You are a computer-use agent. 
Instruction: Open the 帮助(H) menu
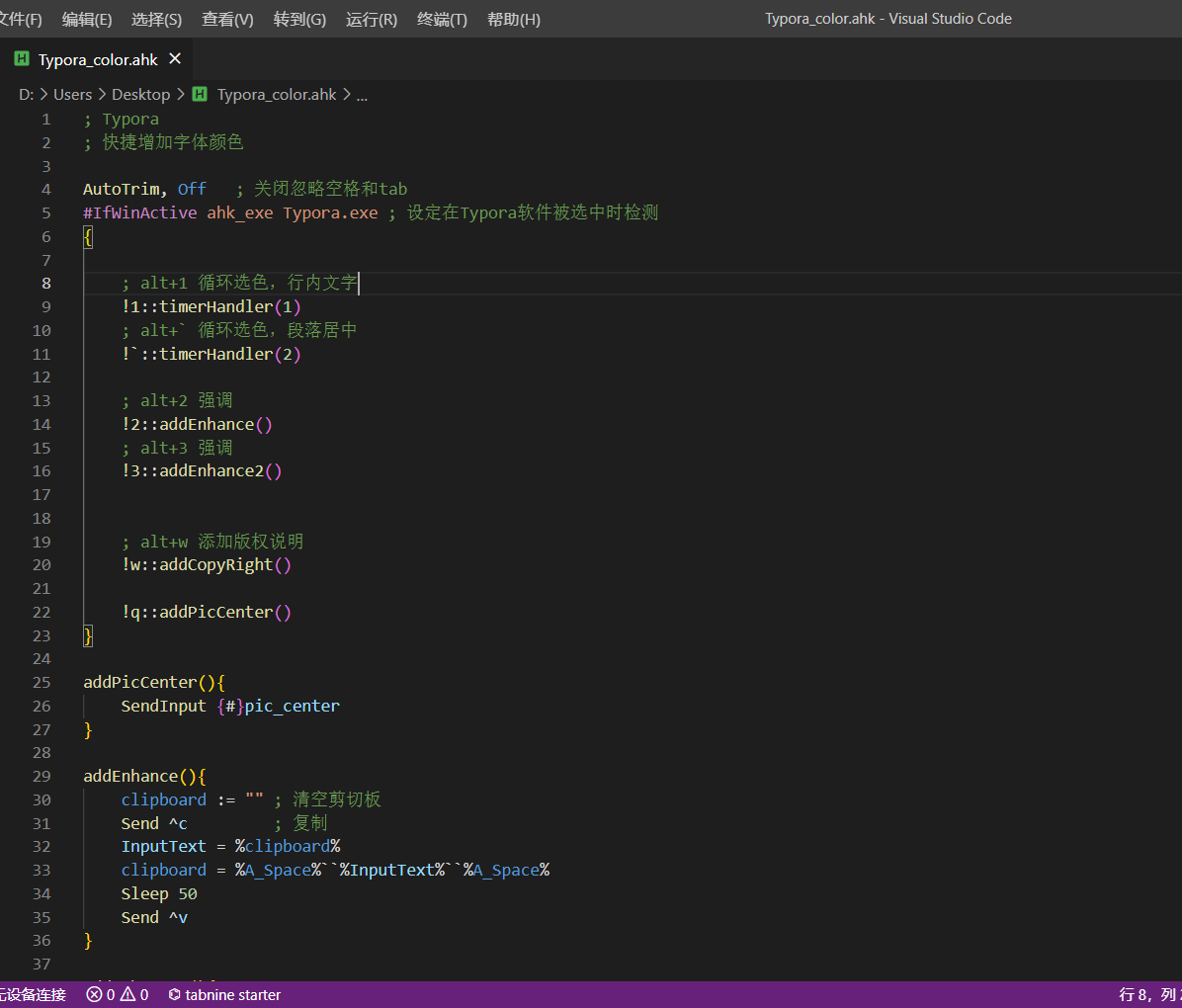point(513,19)
